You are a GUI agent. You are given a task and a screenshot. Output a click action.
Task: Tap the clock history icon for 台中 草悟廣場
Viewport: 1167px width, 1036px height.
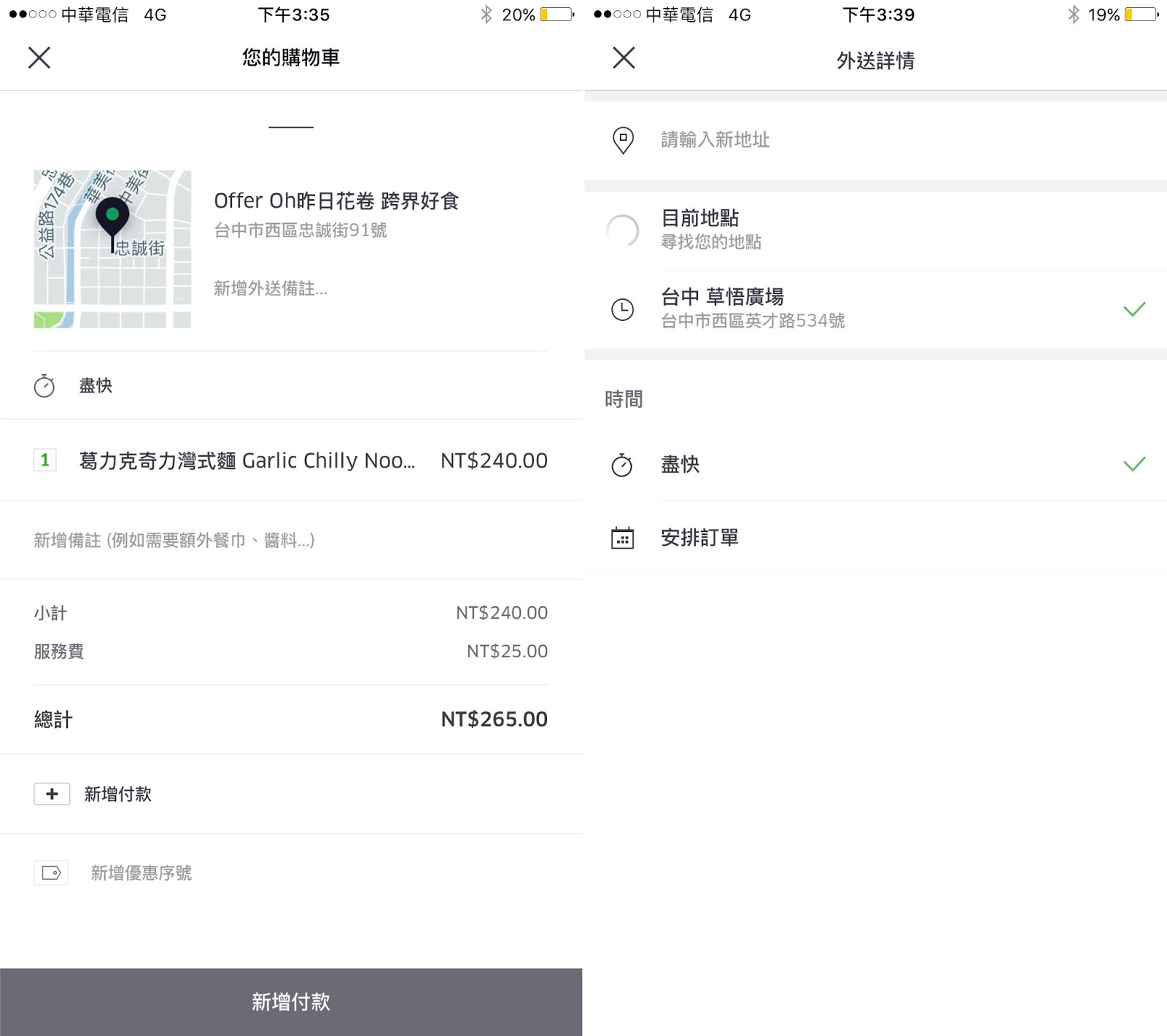tap(622, 309)
